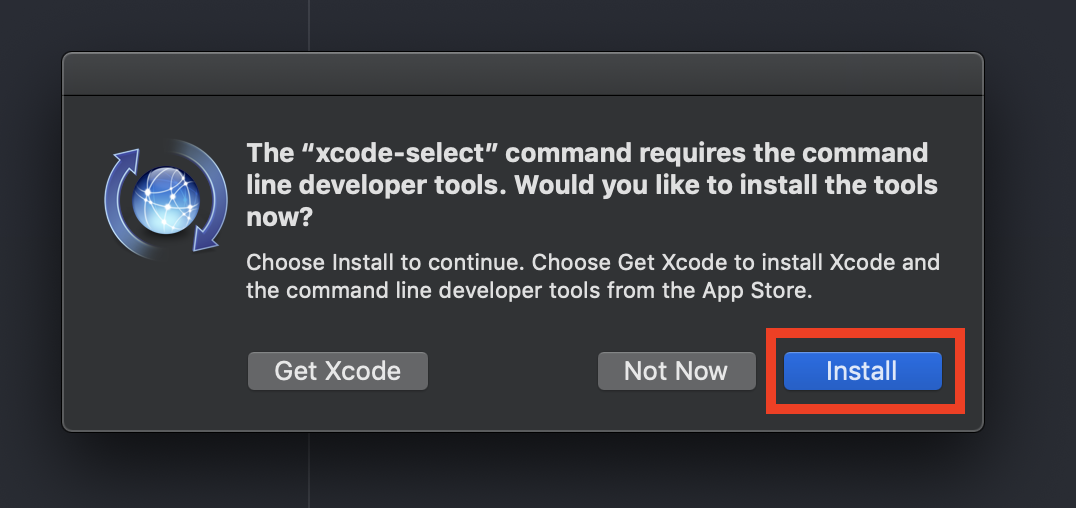1076x508 pixels.
Task: Click the vertical divider line below the dialog
Action: click(x=309, y=470)
